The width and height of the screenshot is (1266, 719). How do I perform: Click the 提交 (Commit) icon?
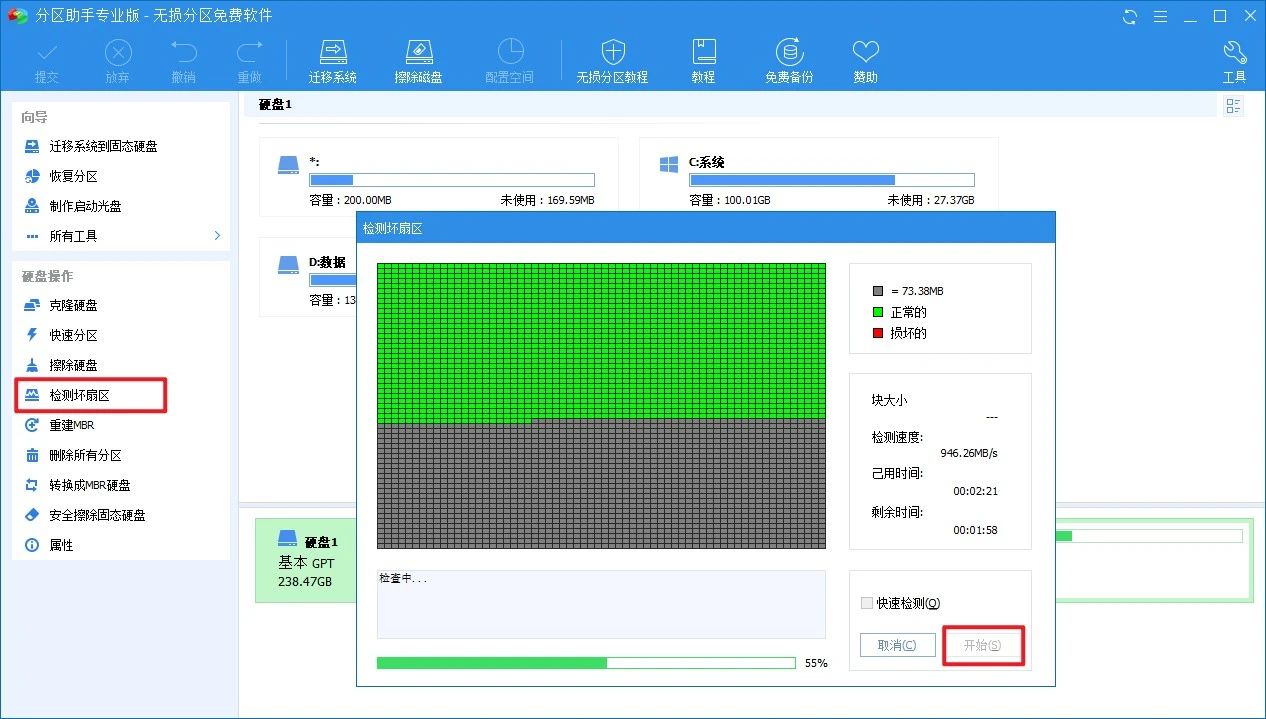pyautogui.click(x=46, y=57)
